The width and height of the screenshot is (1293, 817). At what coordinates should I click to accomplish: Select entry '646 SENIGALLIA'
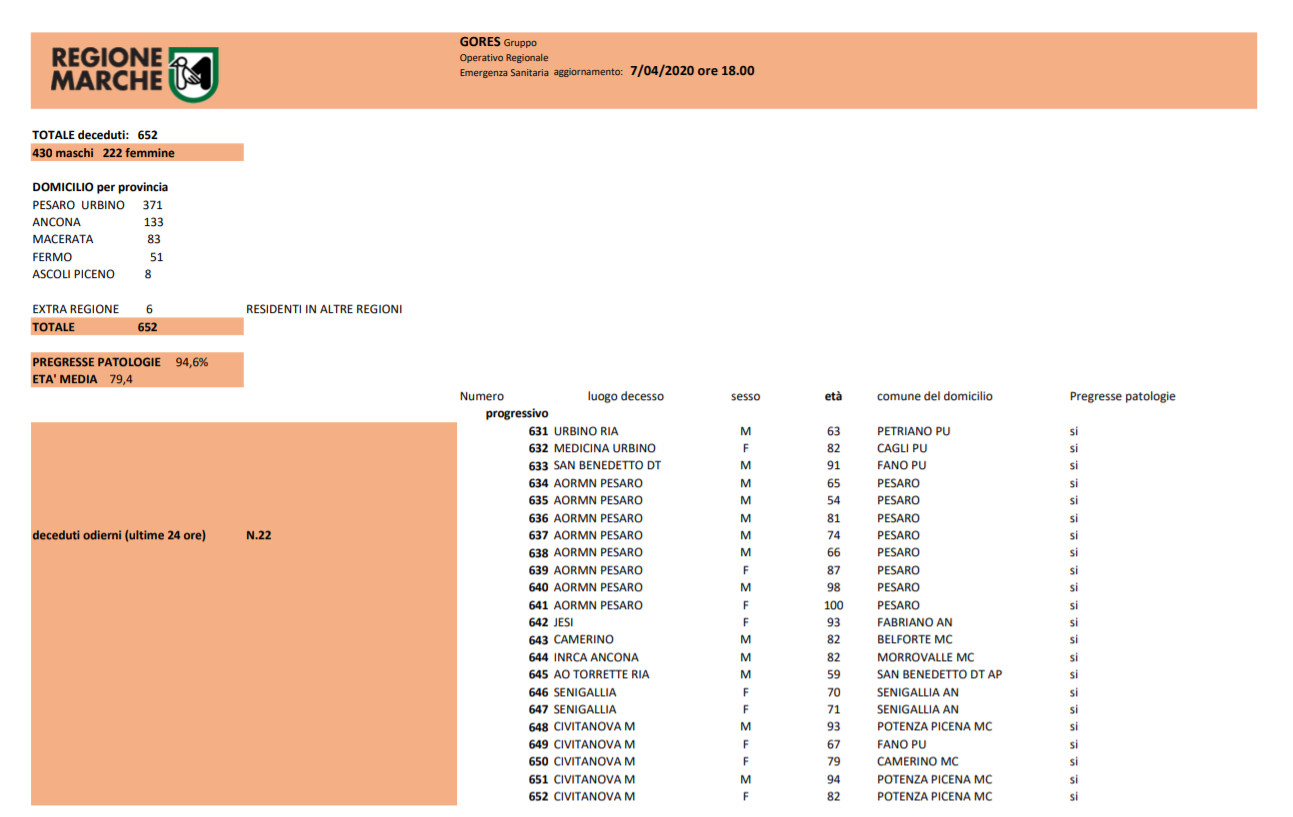pos(572,692)
